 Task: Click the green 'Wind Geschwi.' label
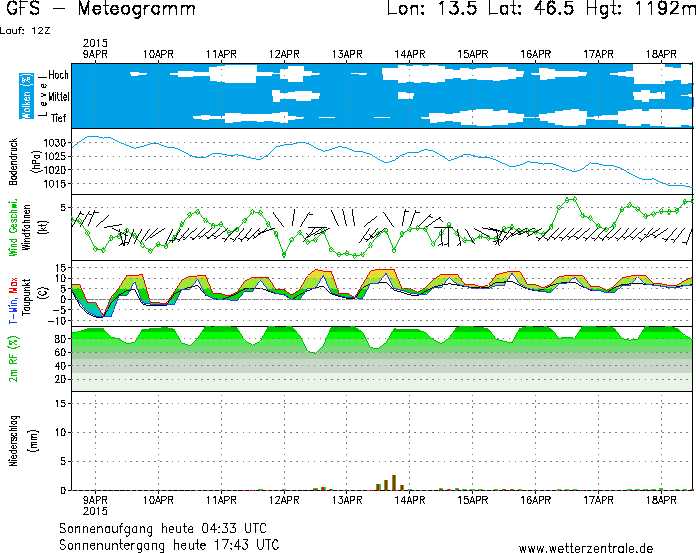coord(13,227)
